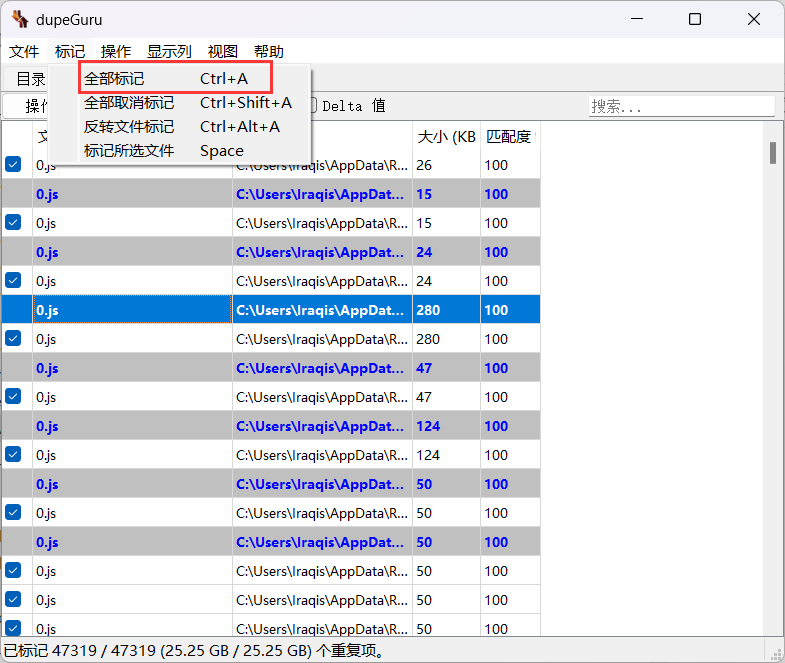
Task: Select the bold blue reference row sized 124
Action: click(271, 426)
